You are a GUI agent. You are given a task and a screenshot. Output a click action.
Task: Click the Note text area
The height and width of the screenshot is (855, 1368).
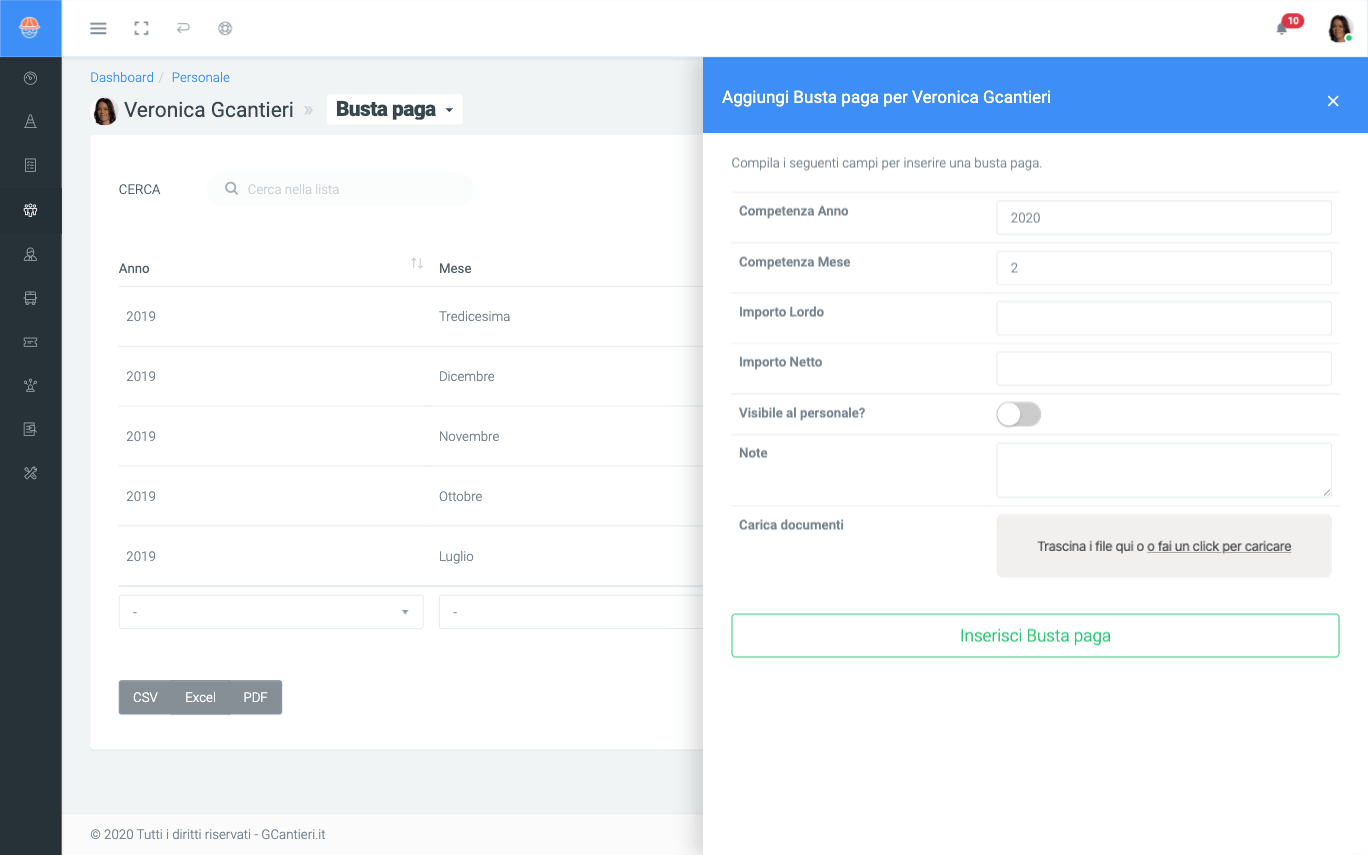pos(1164,470)
